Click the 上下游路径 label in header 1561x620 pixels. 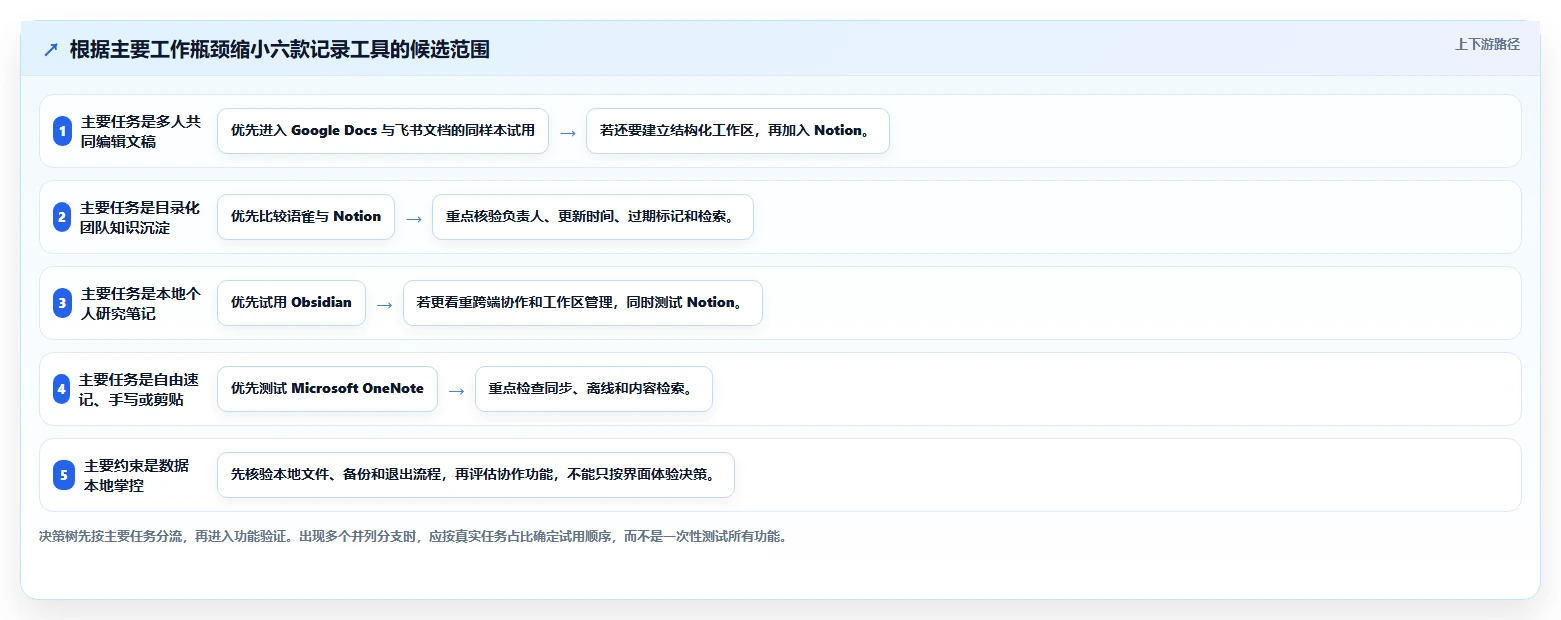tap(1487, 44)
